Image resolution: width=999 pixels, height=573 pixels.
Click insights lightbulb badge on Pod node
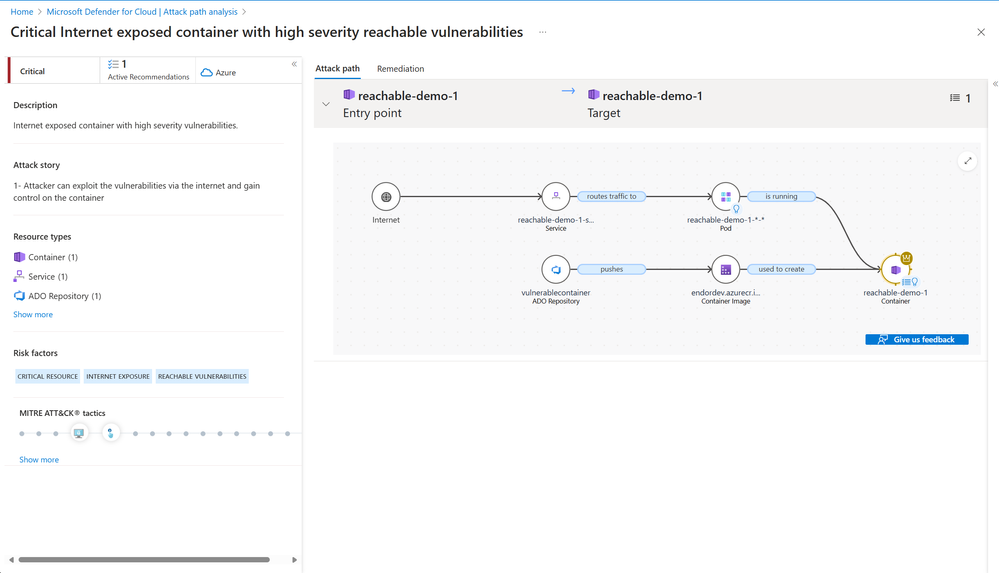coord(736,209)
